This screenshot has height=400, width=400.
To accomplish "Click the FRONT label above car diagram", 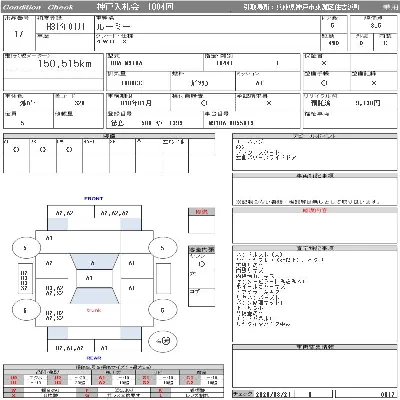I will point(94,198).
